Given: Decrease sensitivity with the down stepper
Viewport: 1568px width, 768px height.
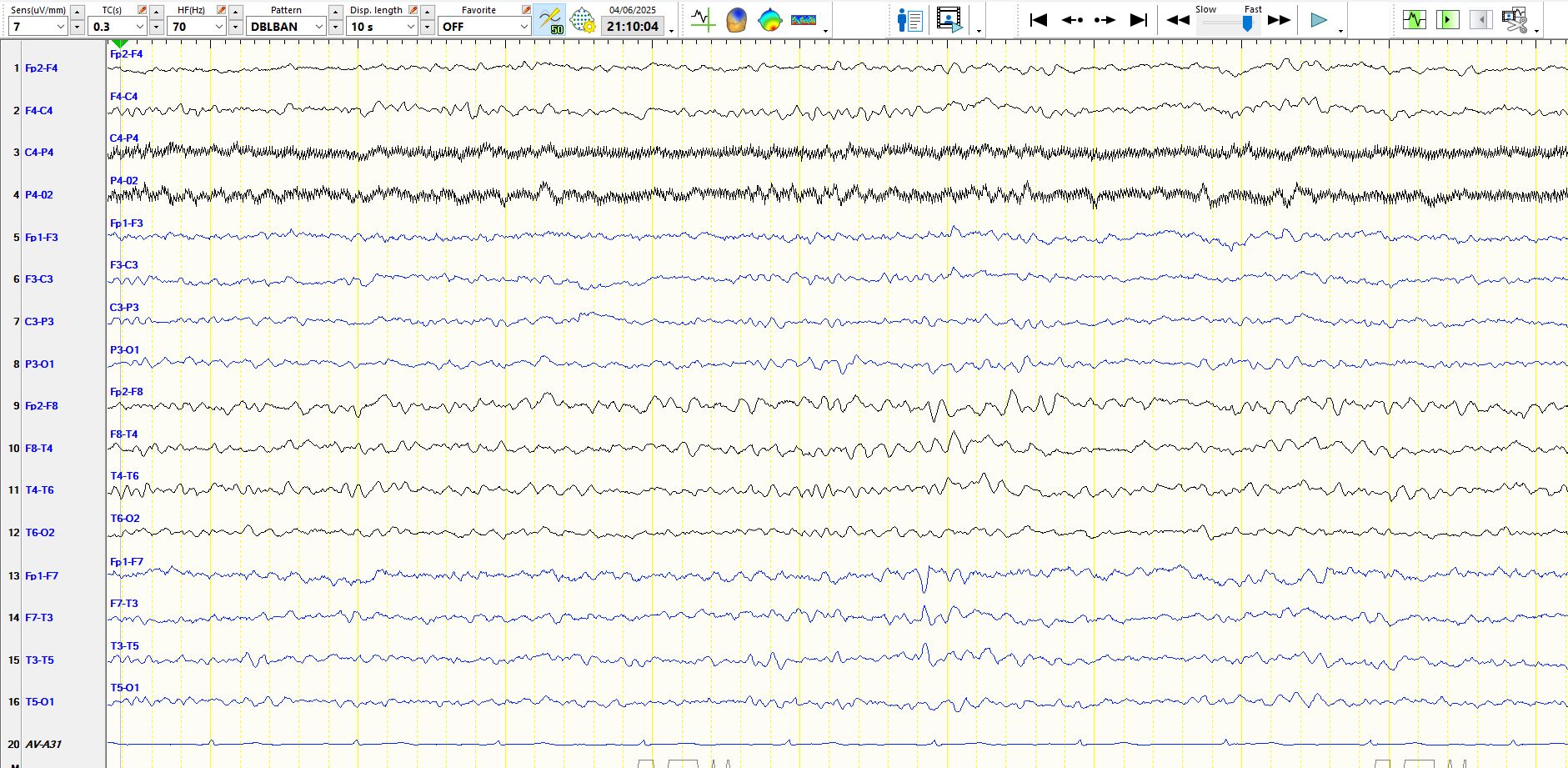Looking at the screenshot, I should 78,28.
